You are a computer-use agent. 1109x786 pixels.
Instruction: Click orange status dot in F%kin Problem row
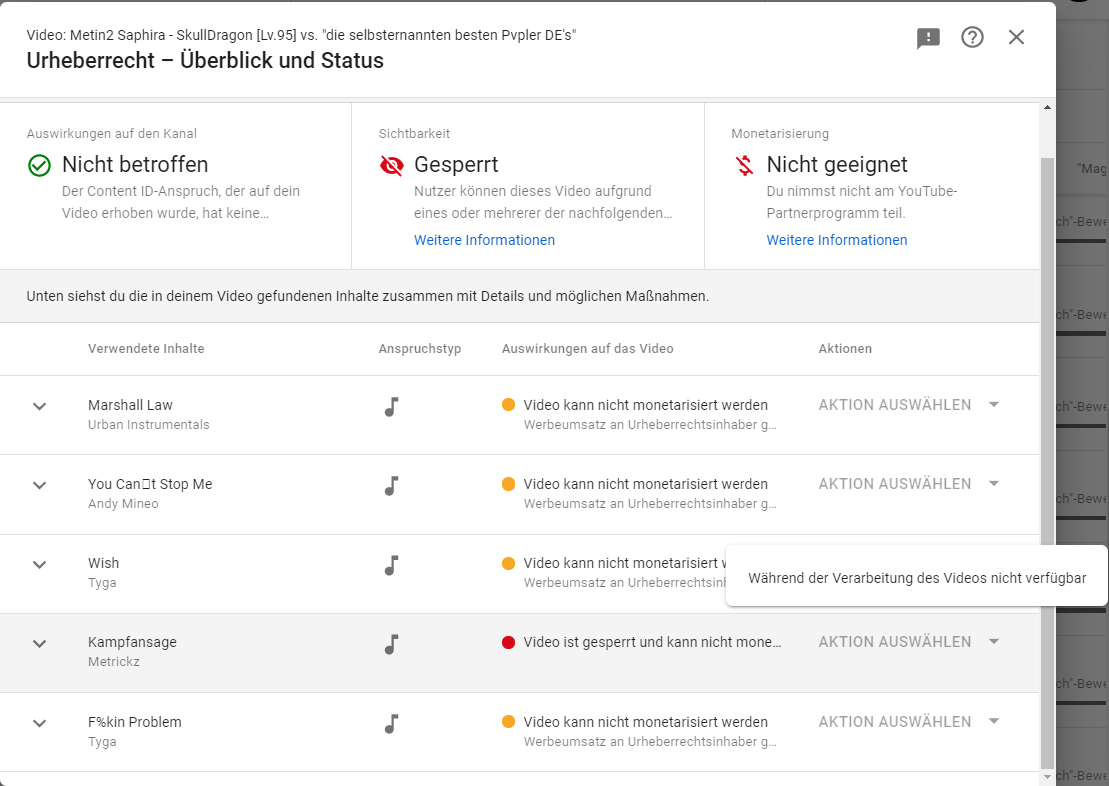508,722
